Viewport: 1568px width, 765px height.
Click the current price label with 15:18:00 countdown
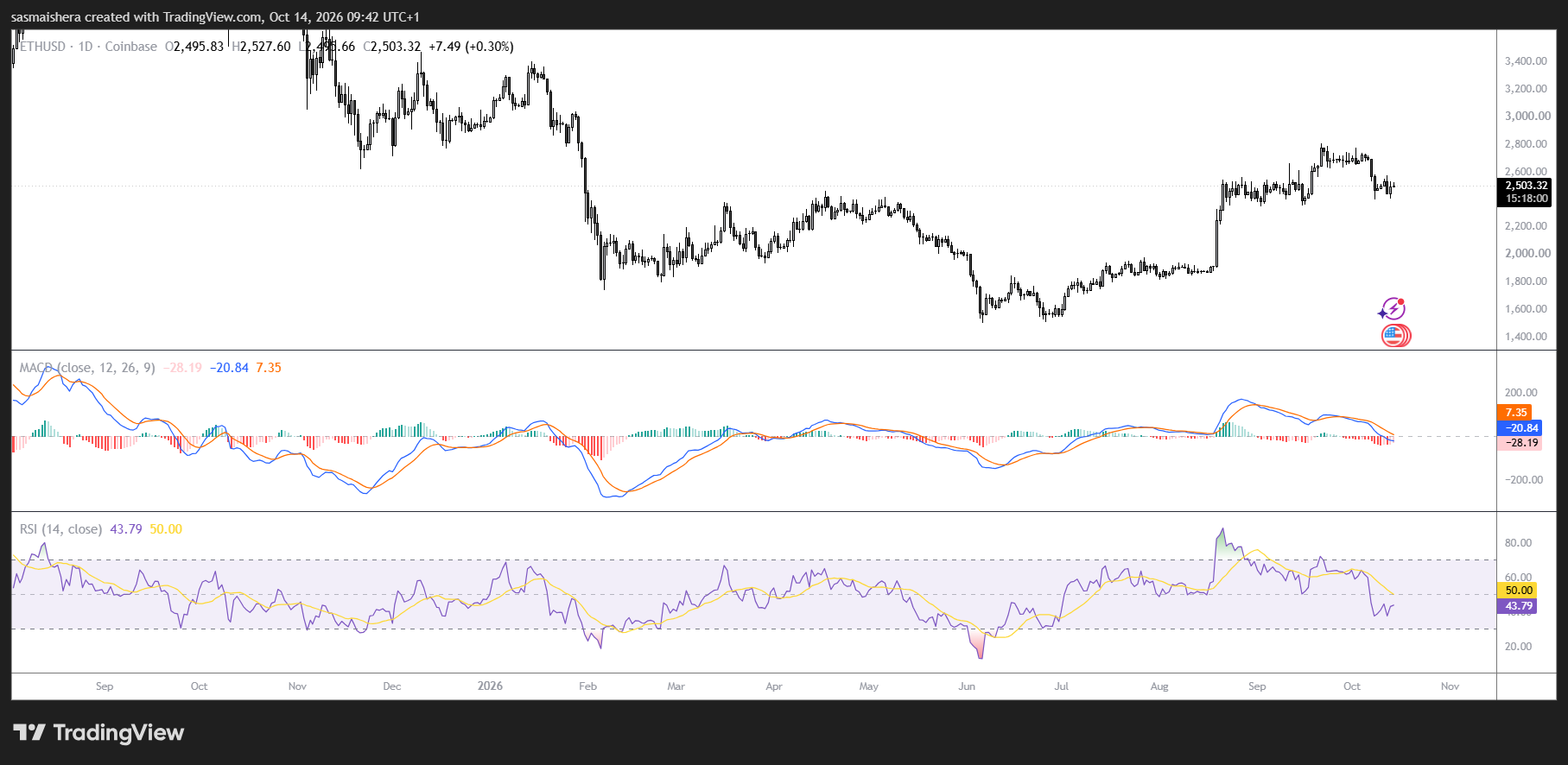[x=1524, y=192]
